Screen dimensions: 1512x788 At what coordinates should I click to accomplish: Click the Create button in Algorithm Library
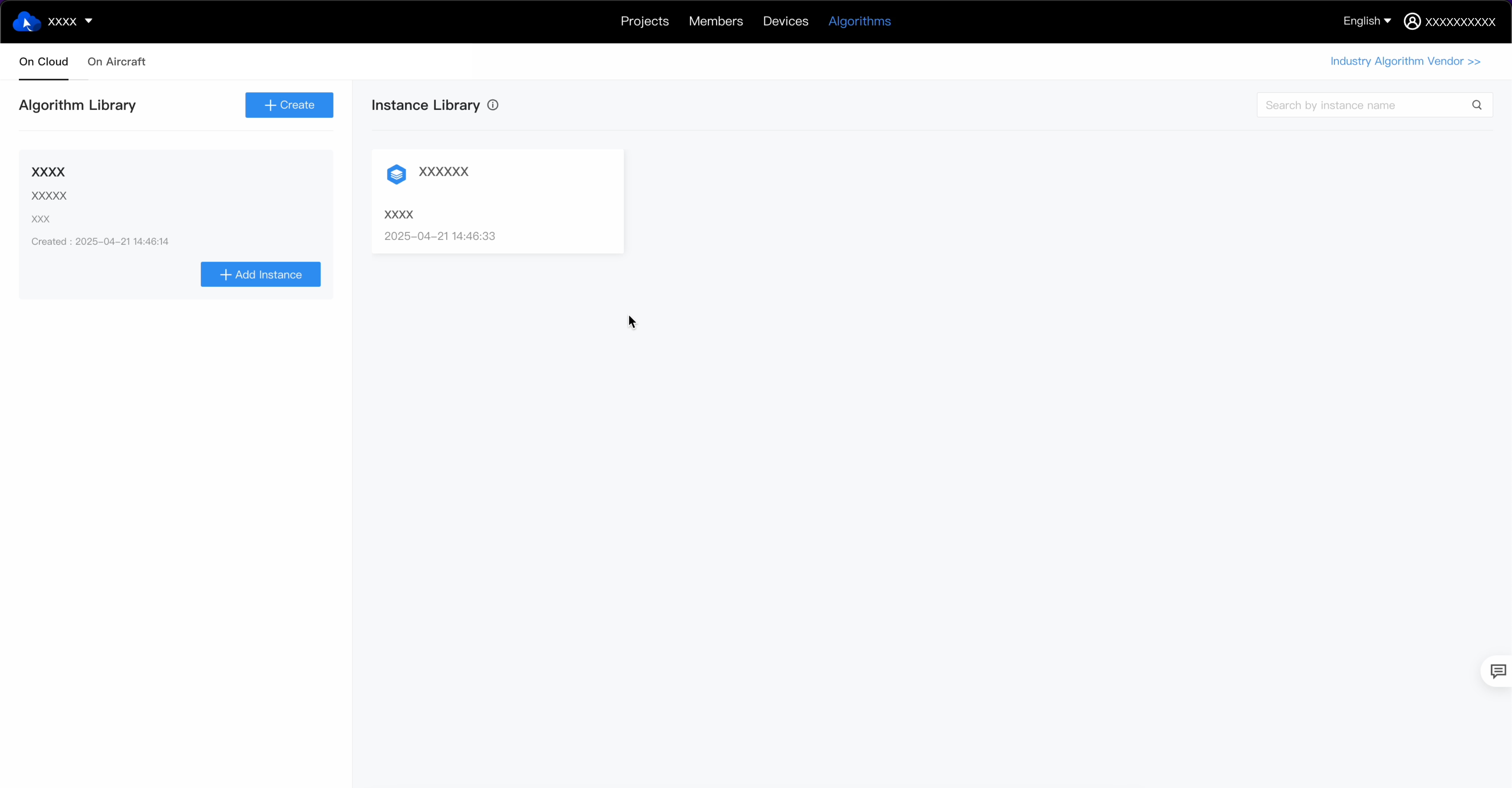click(289, 105)
